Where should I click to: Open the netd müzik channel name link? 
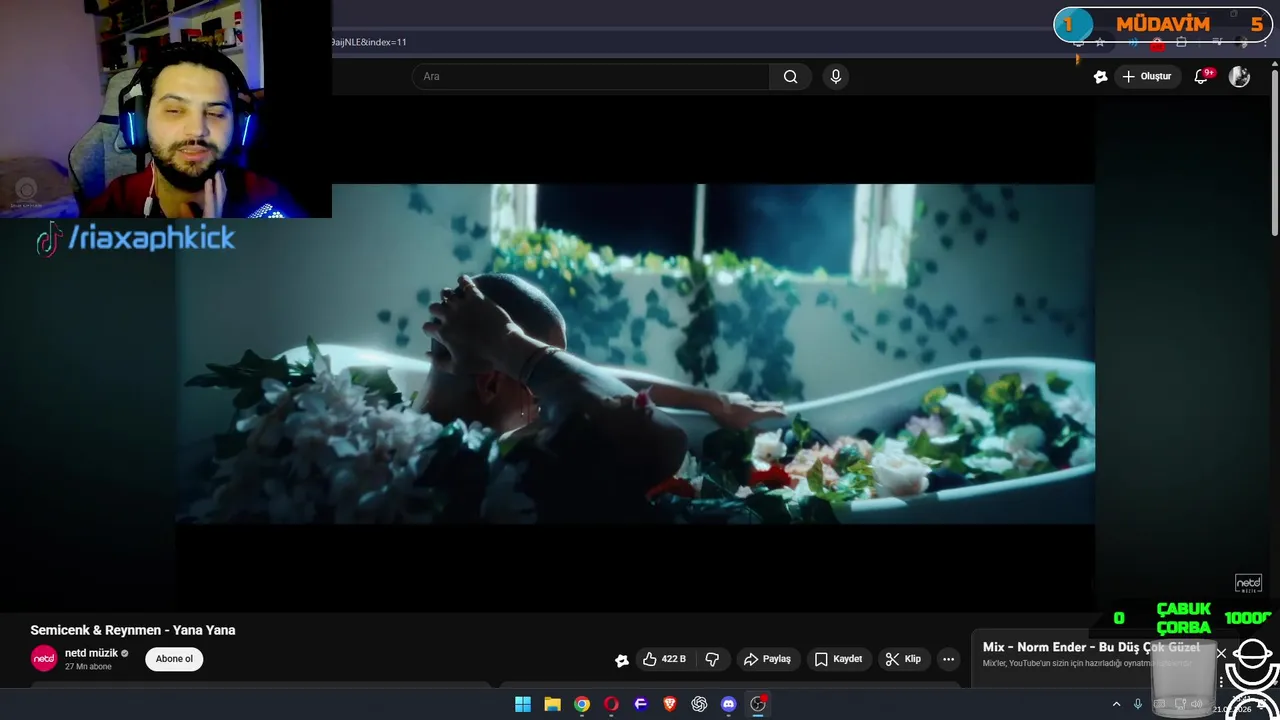pos(91,653)
